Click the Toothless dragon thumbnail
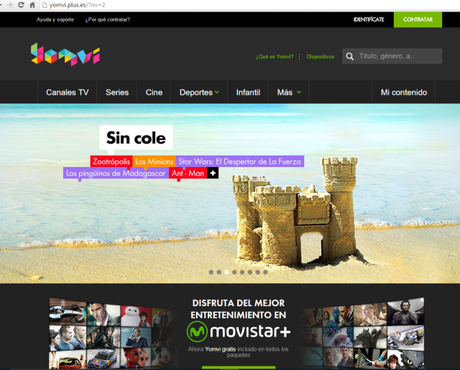The image size is (460, 370). [406, 359]
